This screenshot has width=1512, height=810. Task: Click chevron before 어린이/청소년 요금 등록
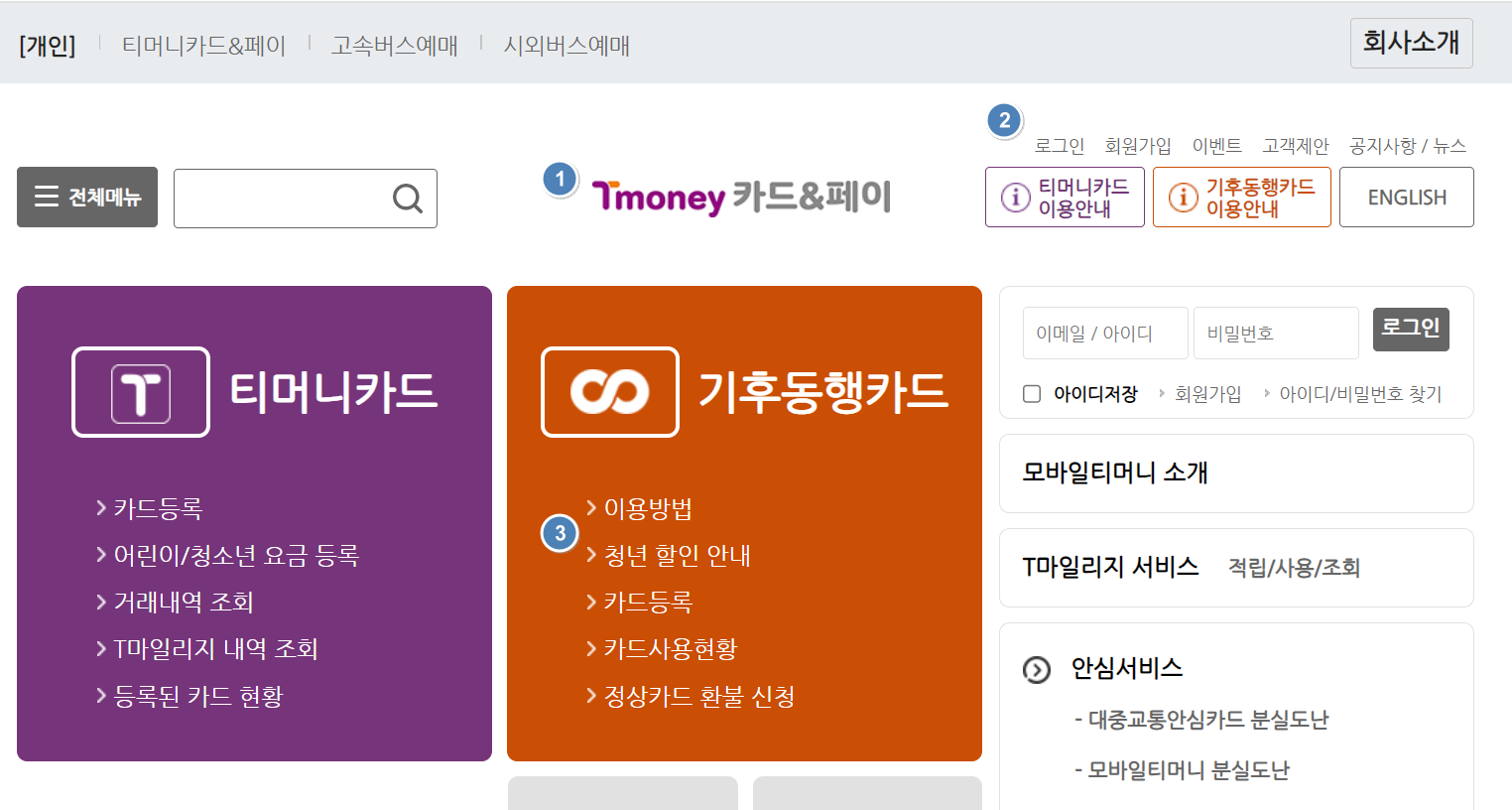coord(101,555)
